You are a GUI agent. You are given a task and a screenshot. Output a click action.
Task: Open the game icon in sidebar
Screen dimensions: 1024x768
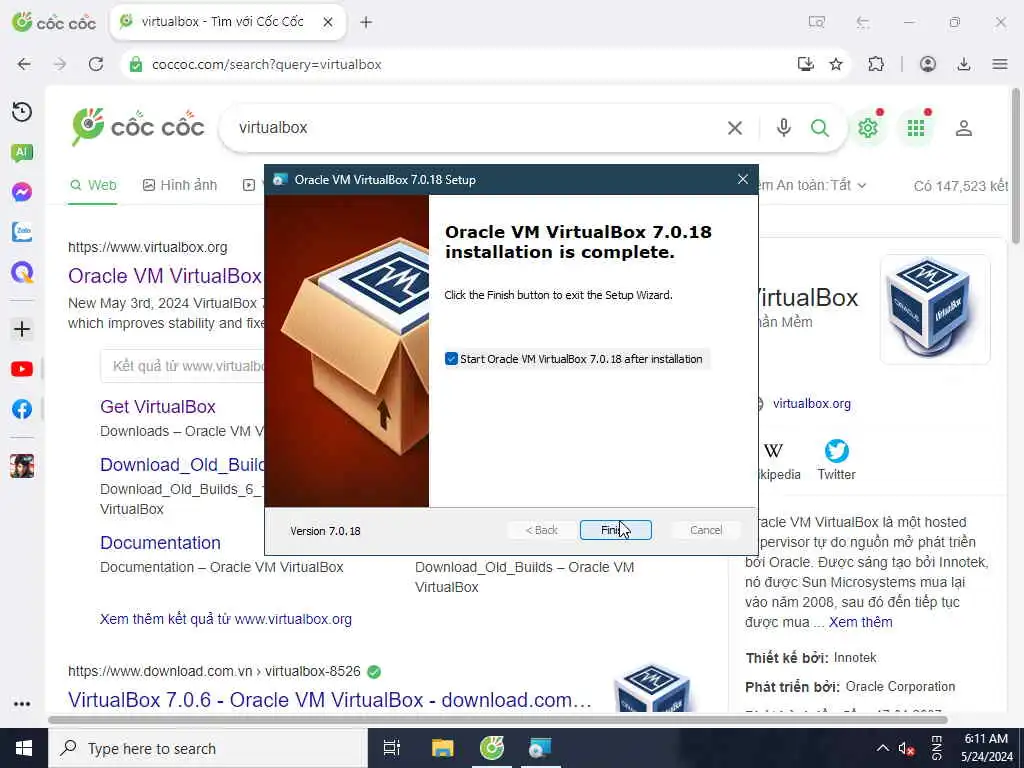22,466
